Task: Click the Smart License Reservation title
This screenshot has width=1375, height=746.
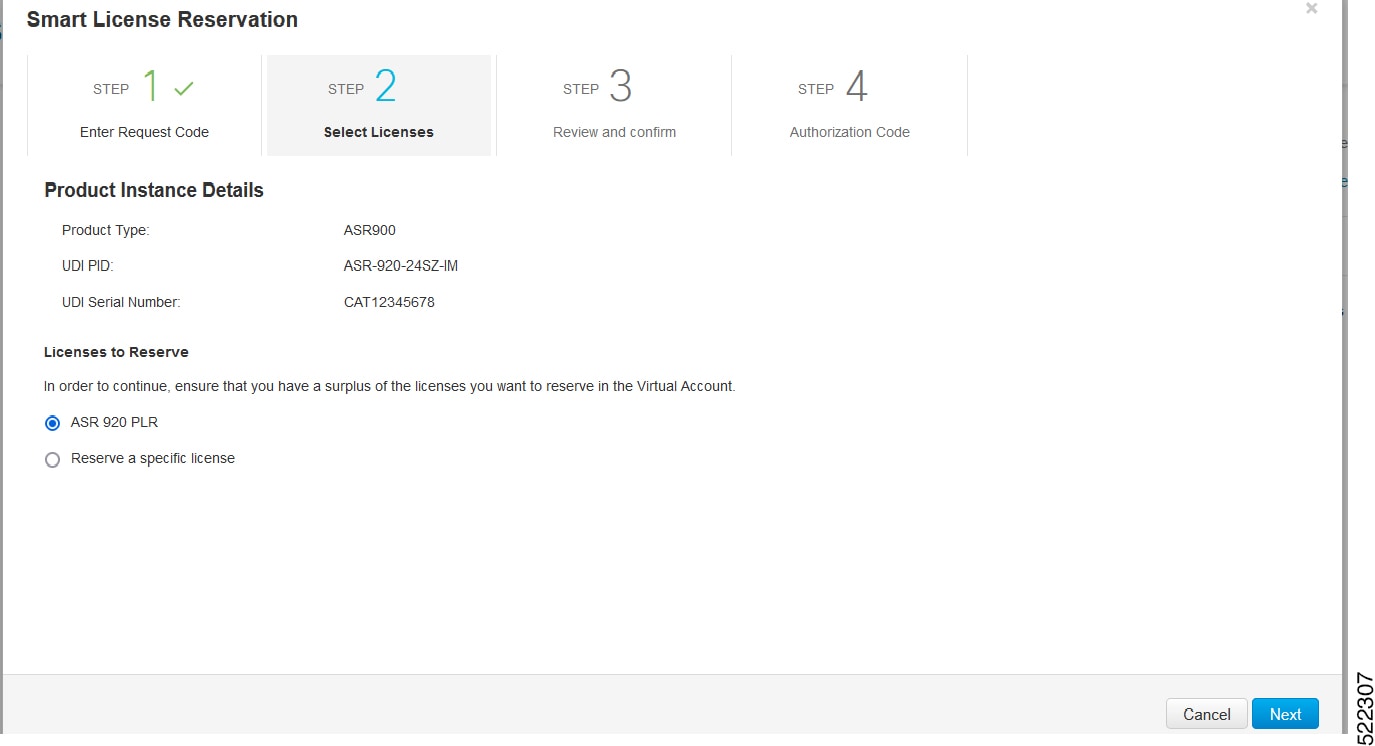Action: tap(162, 19)
